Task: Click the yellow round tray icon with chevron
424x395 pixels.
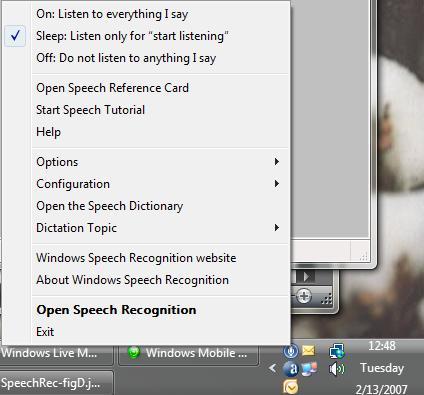Action: pos(291,387)
